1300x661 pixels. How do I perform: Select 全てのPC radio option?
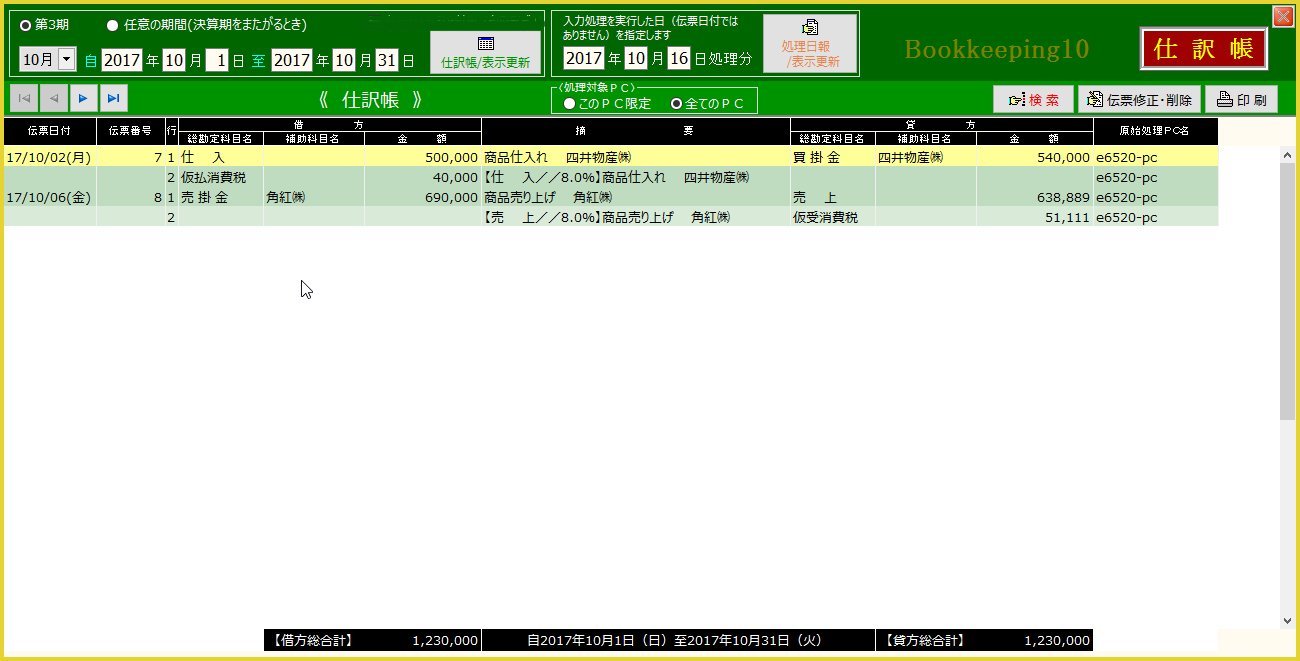676,103
